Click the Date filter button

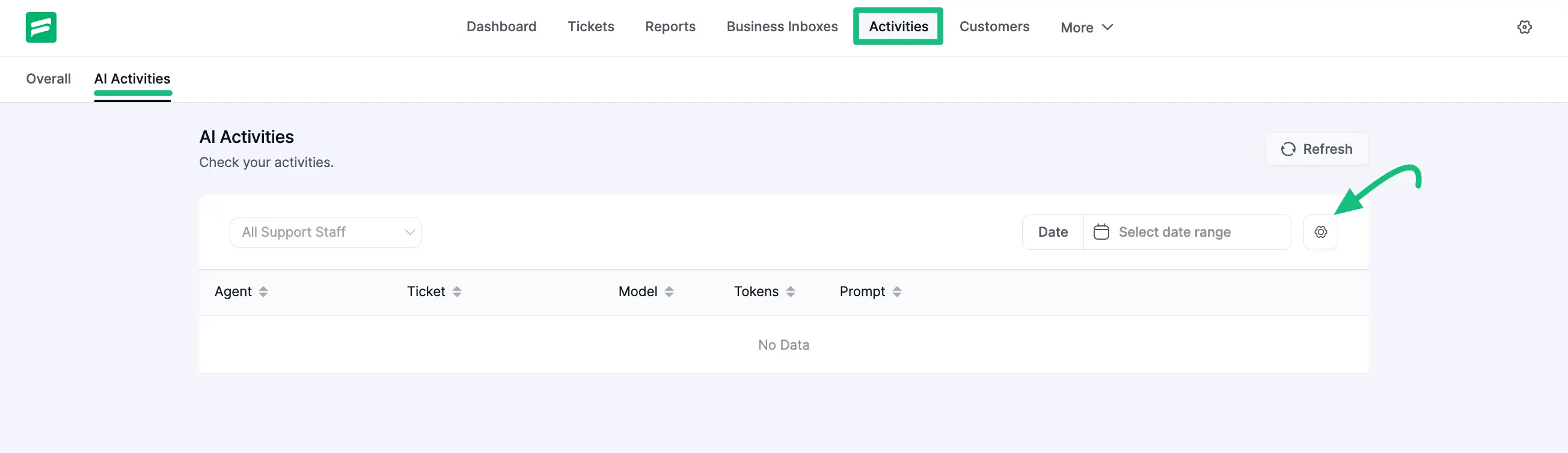1052,232
